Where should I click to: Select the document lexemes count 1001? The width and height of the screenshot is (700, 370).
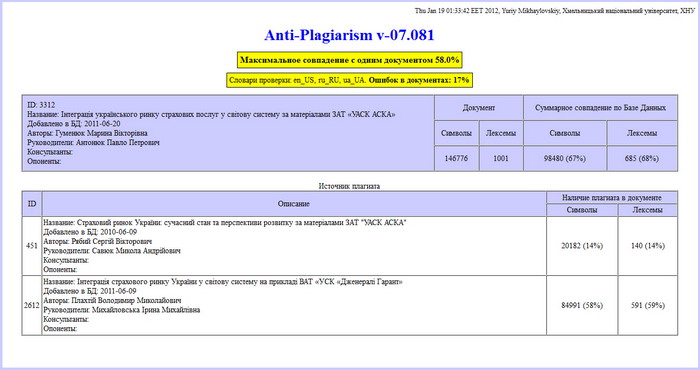[501, 158]
